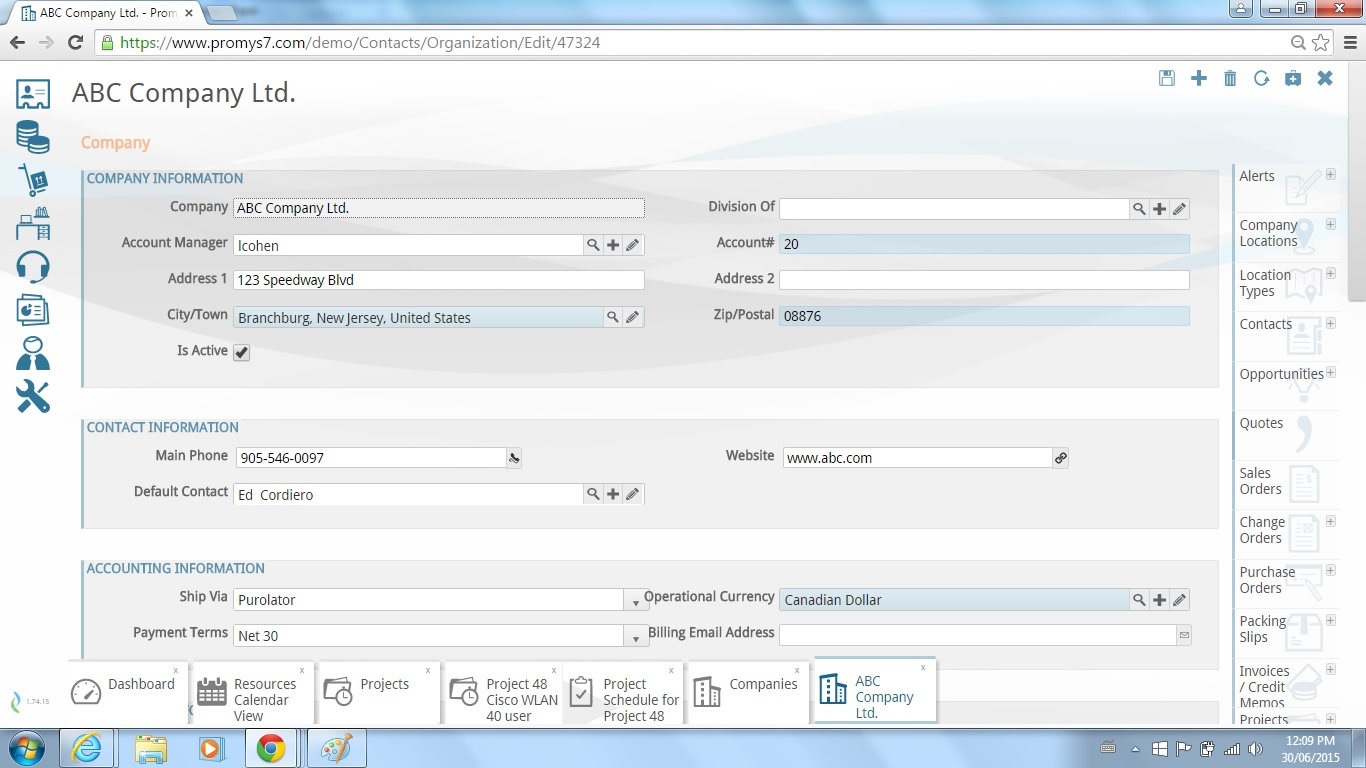The width and height of the screenshot is (1366, 768).
Task: Close the Dashboard tab with its x
Action: pyautogui.click(x=175, y=671)
